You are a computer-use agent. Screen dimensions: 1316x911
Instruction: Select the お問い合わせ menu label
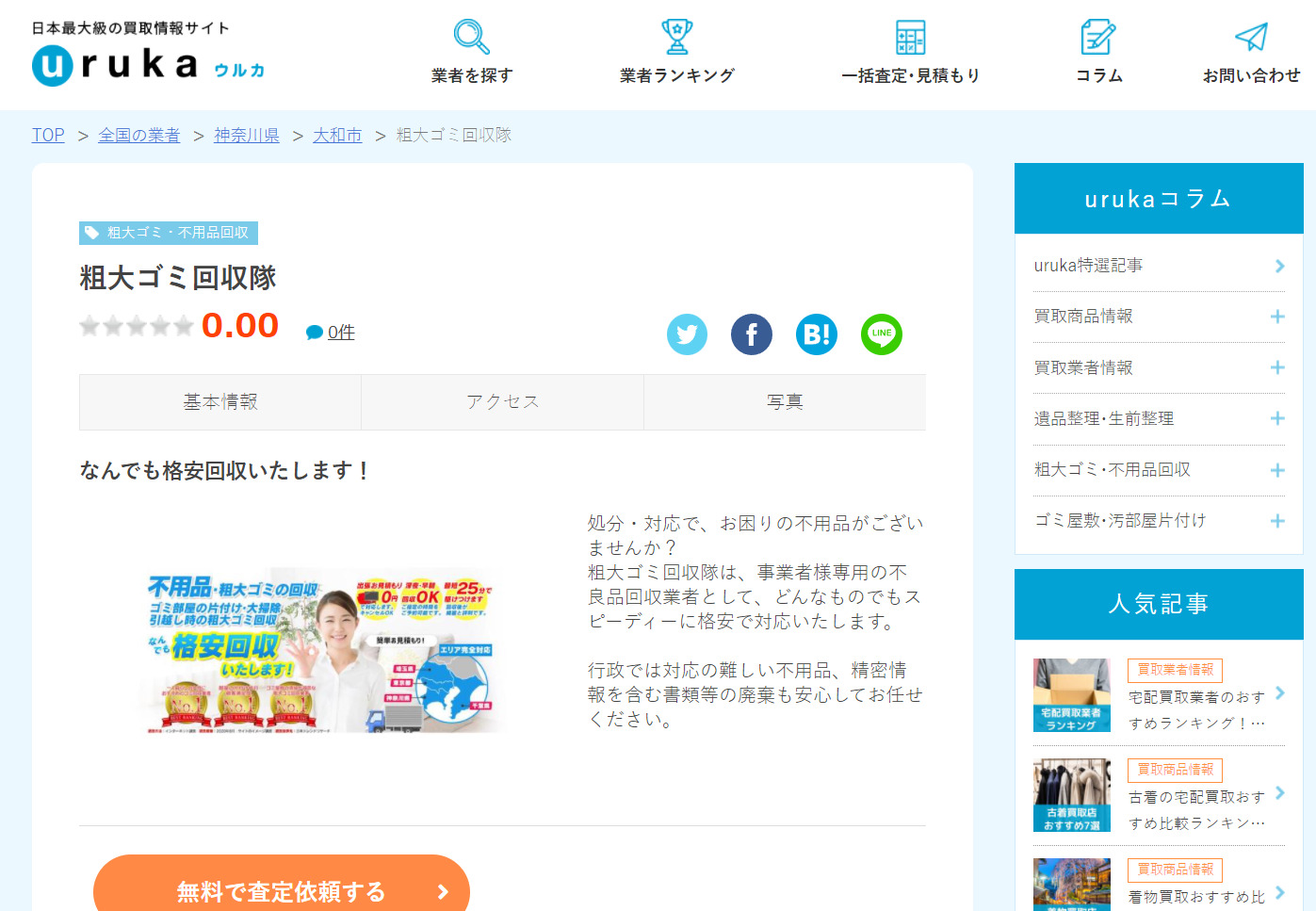[1251, 75]
